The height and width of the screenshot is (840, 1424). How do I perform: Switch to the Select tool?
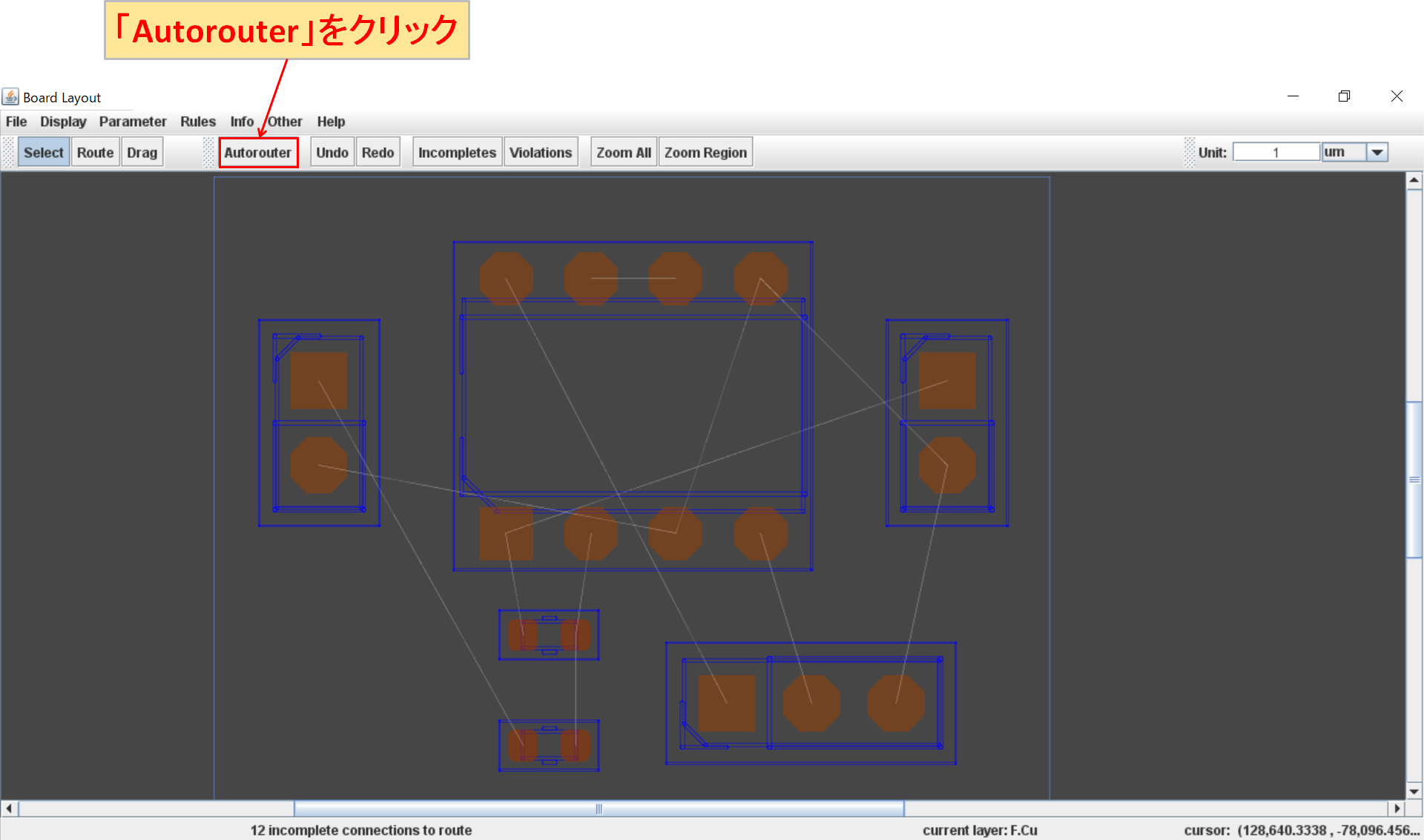click(43, 152)
